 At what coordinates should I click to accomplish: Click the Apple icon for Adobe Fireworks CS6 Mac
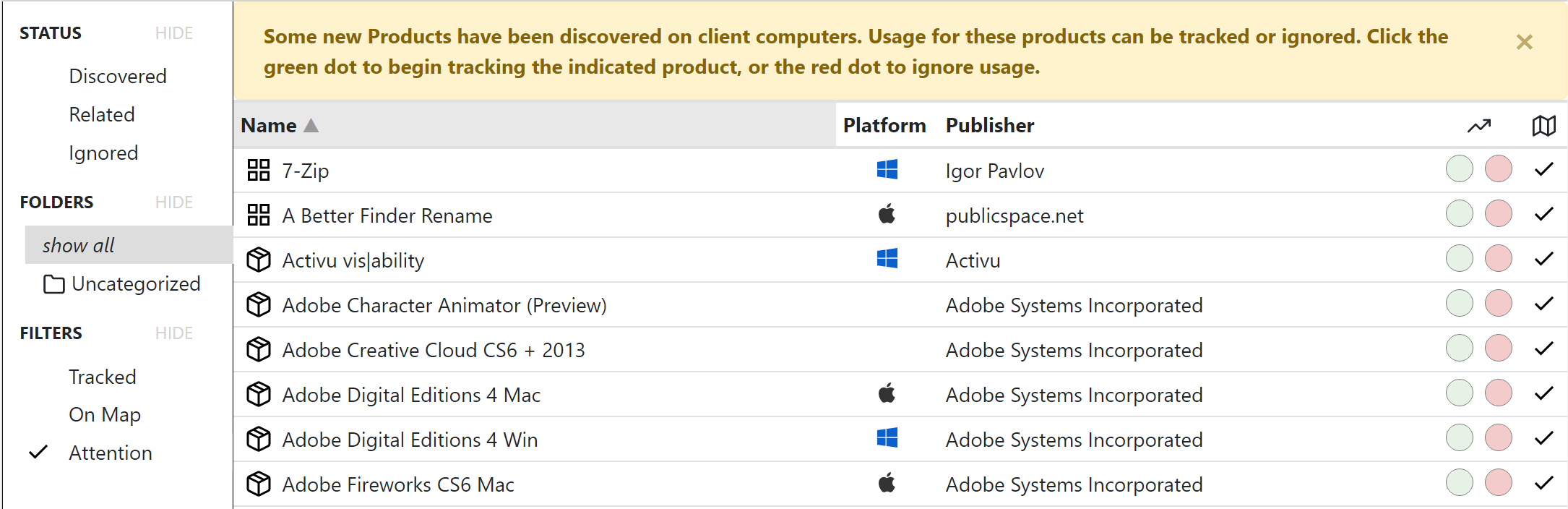point(887,483)
